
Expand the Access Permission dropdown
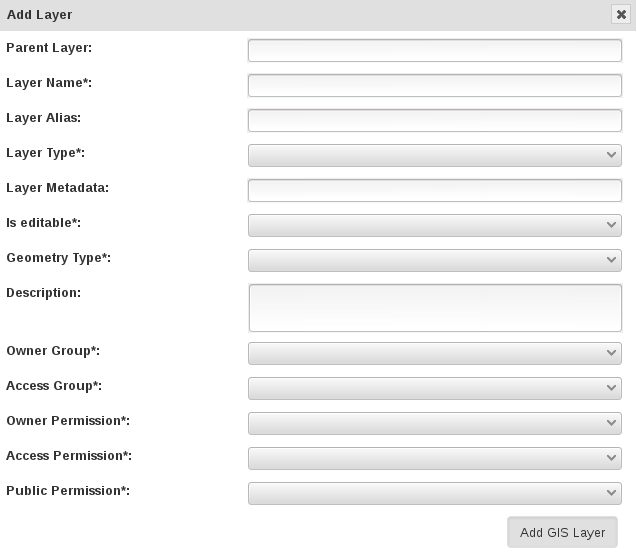tap(435, 458)
